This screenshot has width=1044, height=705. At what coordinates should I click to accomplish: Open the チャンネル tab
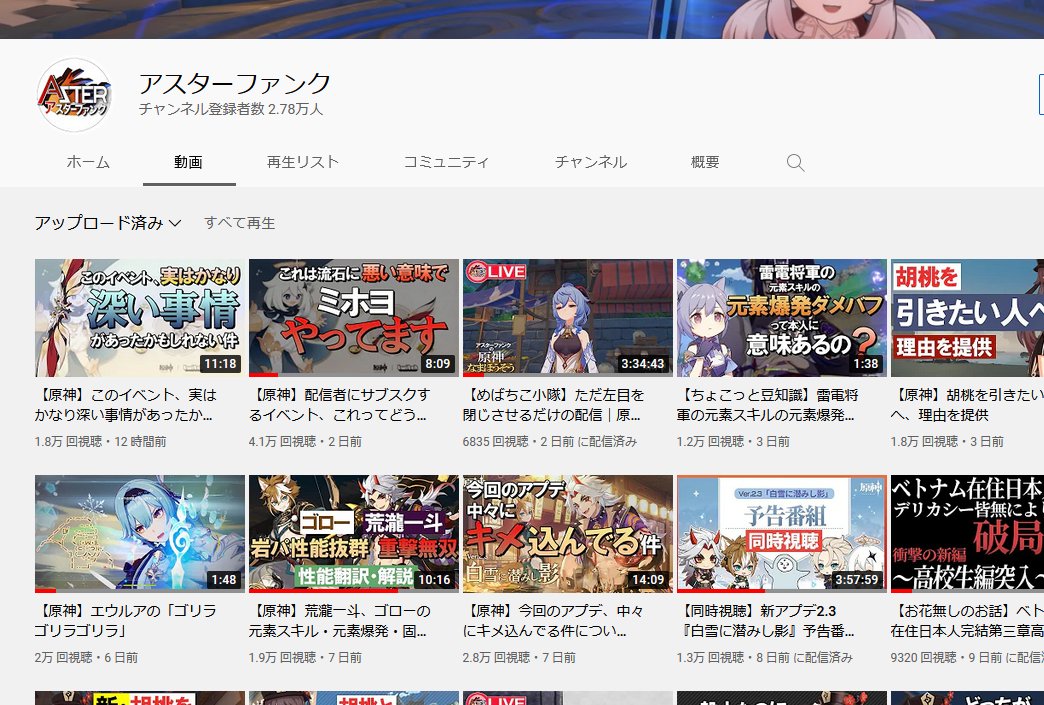click(591, 162)
